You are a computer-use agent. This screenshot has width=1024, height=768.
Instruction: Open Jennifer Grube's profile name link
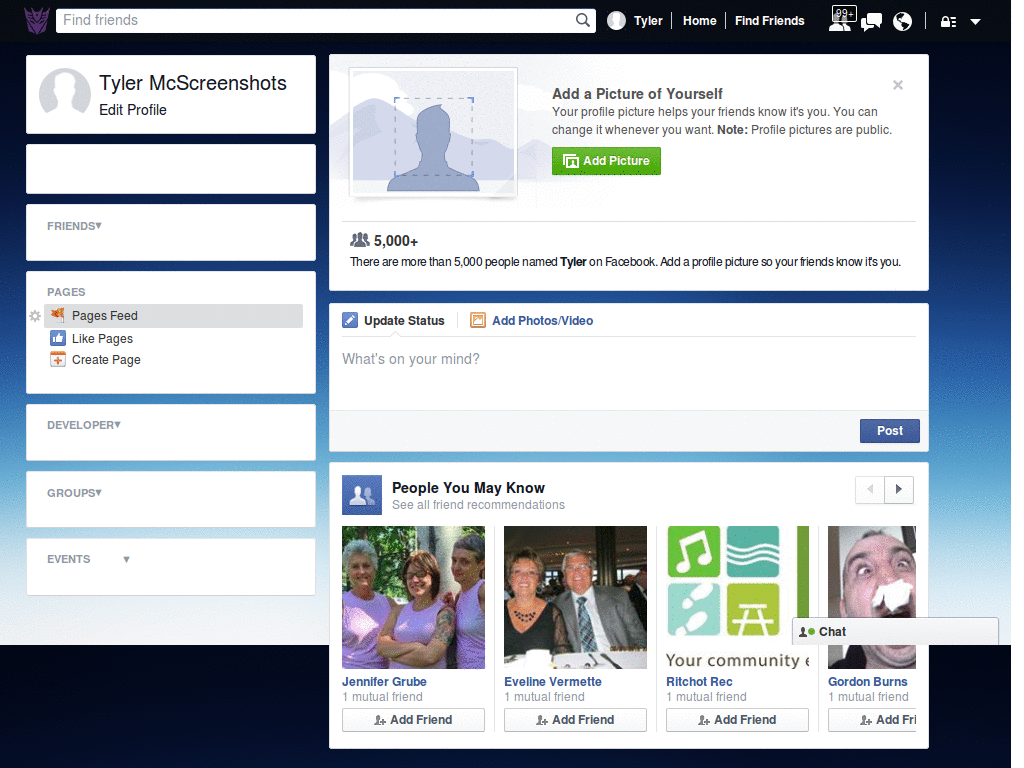(384, 682)
